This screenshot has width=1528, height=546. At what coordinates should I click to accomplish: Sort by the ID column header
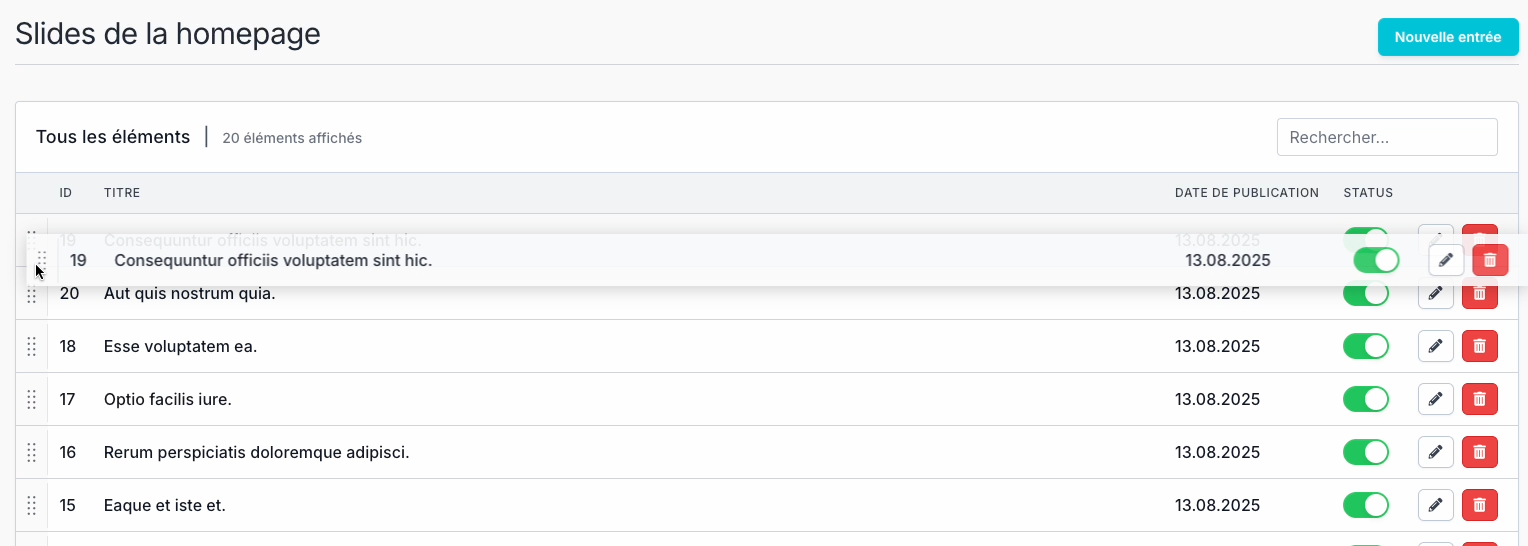click(x=66, y=193)
